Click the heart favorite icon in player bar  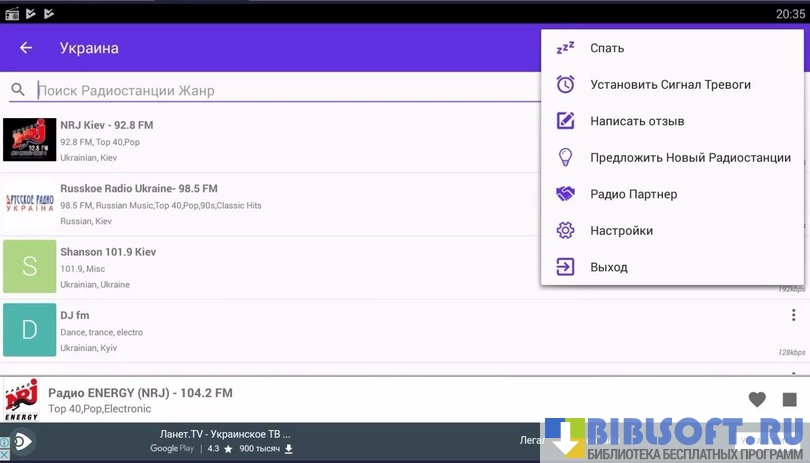757,399
